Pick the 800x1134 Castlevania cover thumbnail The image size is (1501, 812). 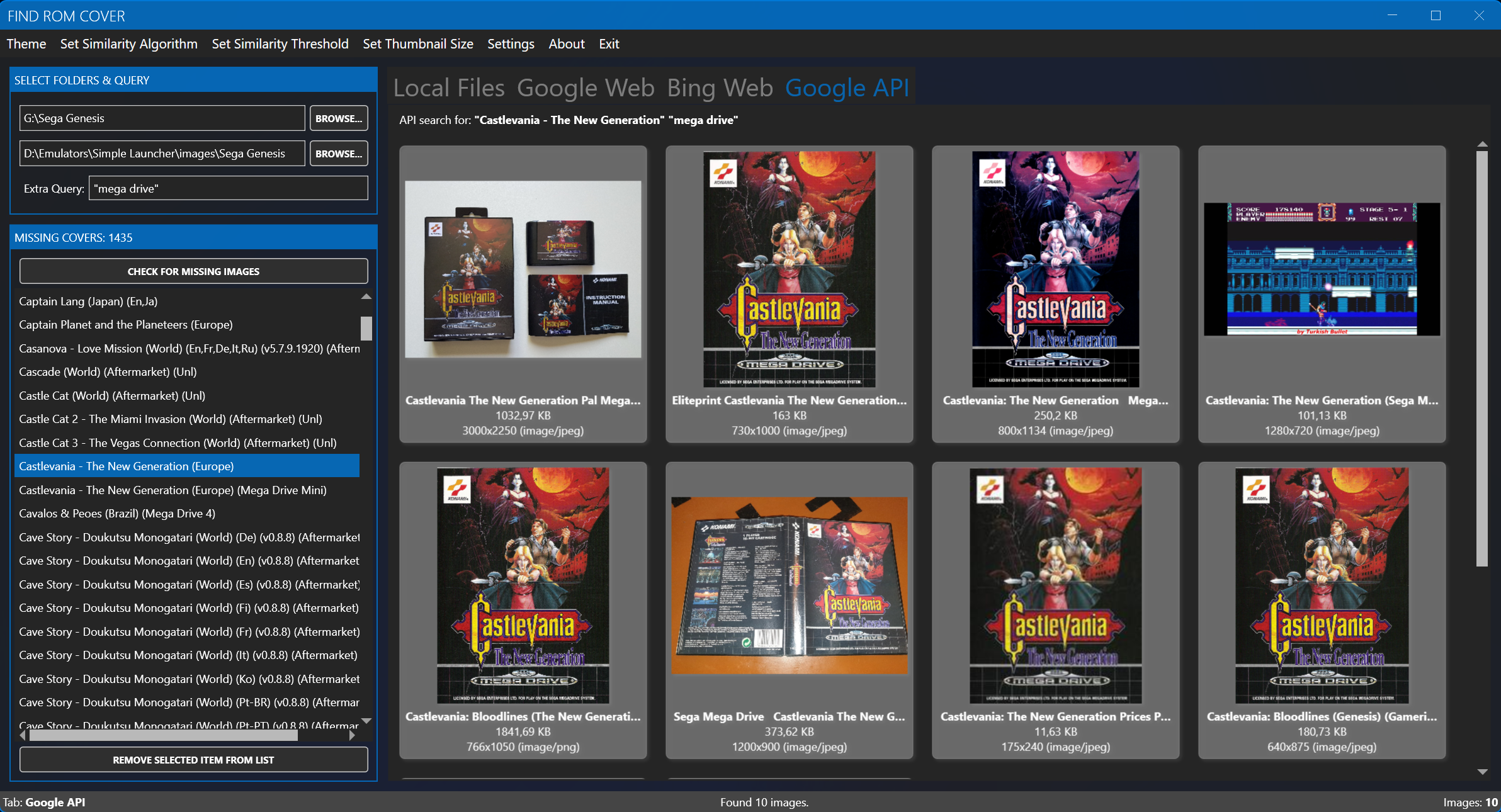[x=1056, y=295]
